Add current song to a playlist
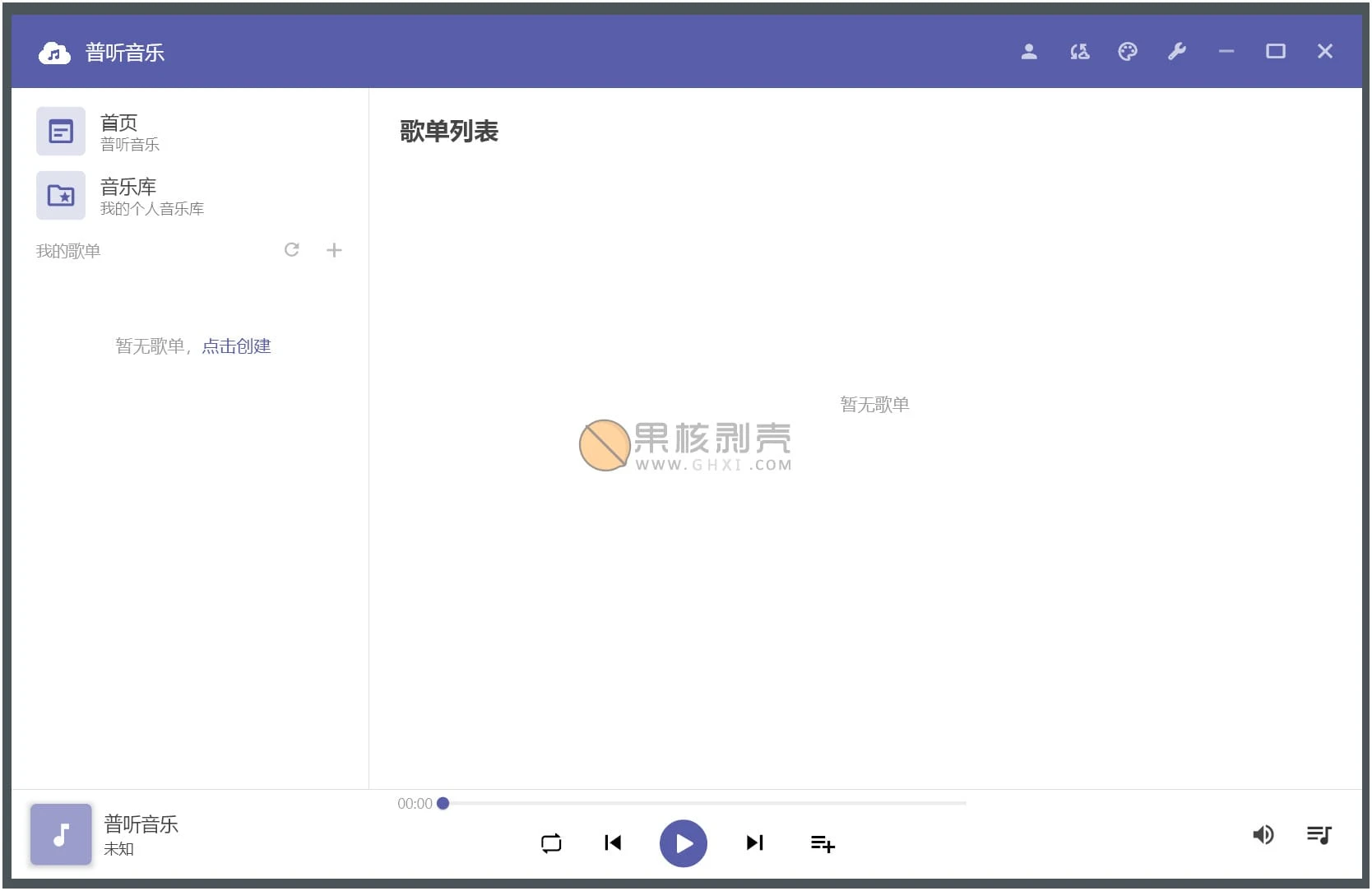 [x=823, y=843]
